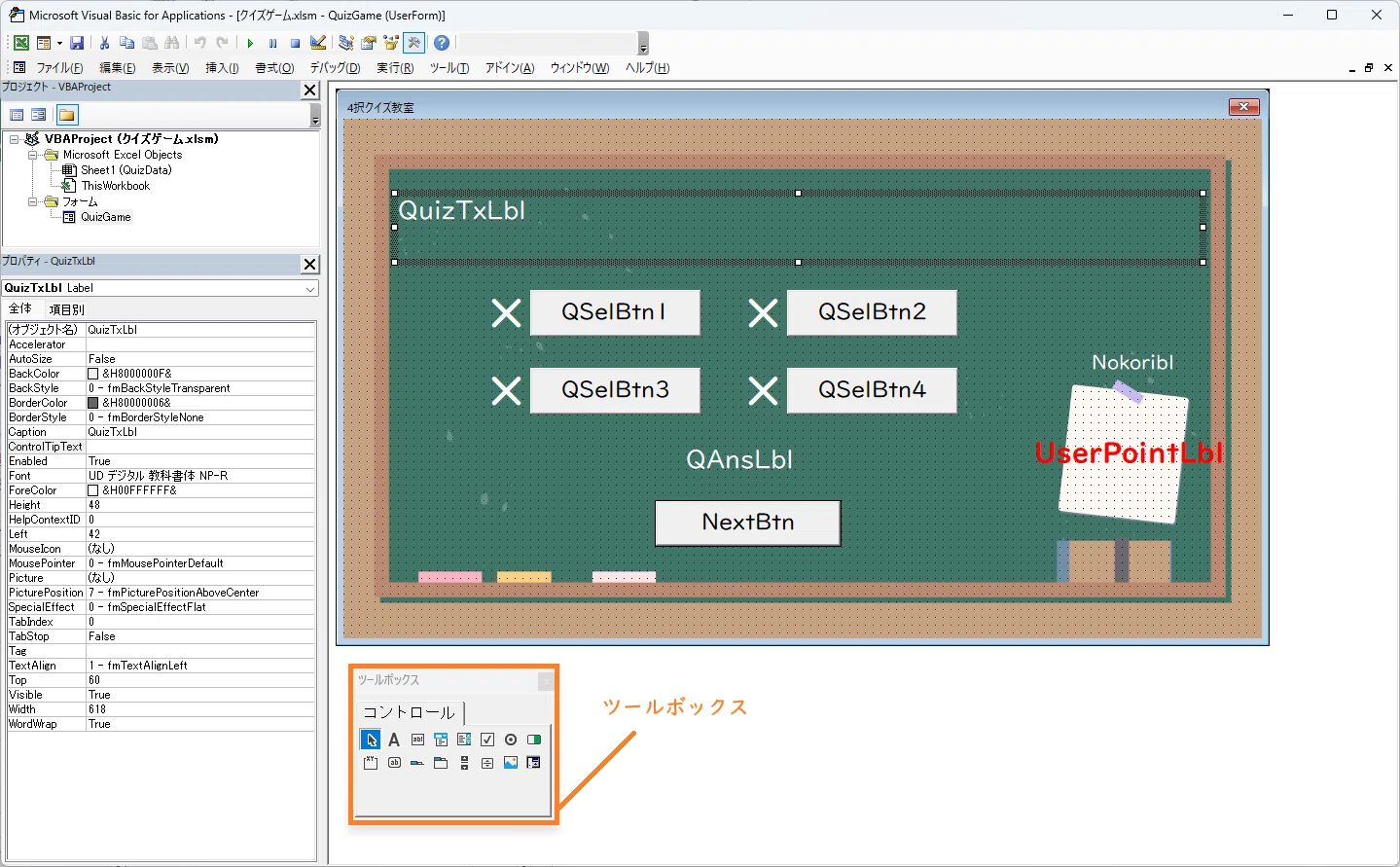The width and height of the screenshot is (1400, 867).
Task: Open the Insert UserForm dropdown arrow
Action: [59, 43]
